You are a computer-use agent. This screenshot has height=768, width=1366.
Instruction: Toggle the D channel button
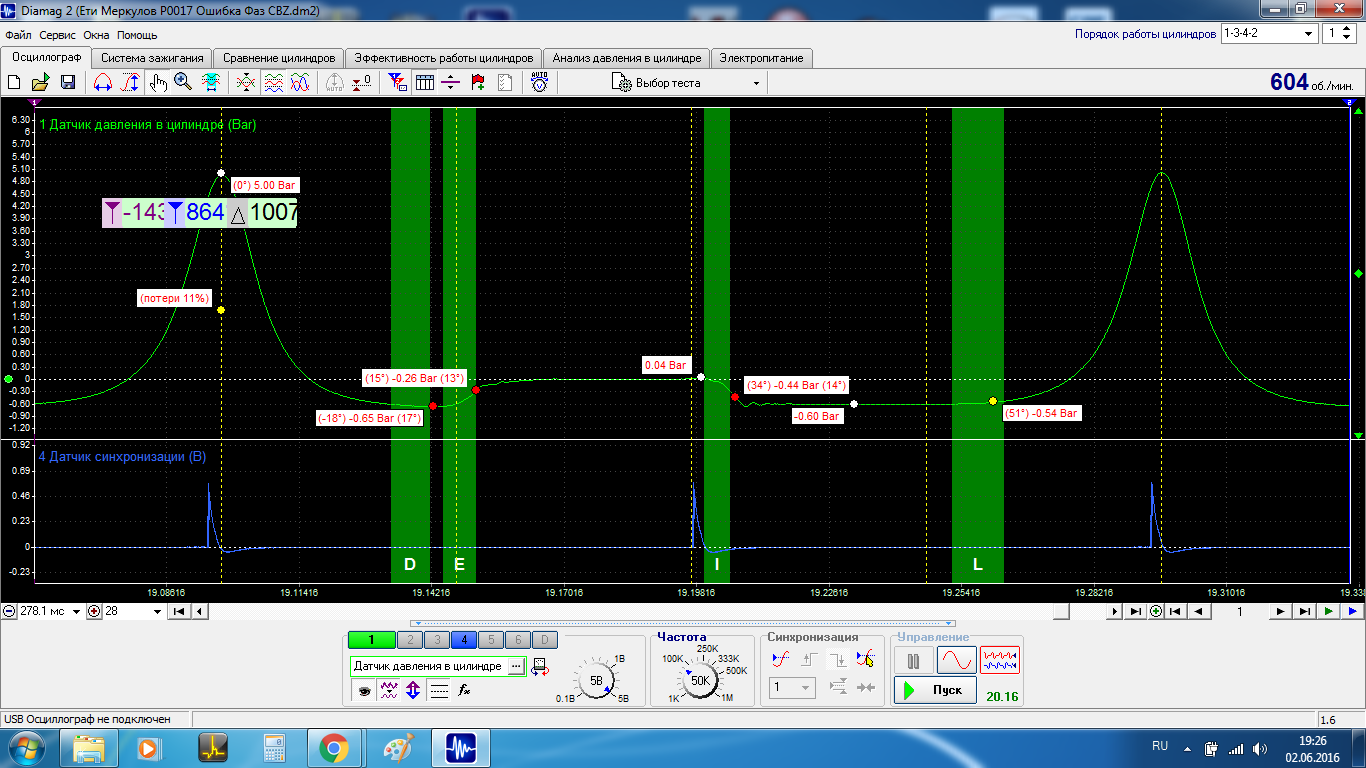[x=544, y=640]
